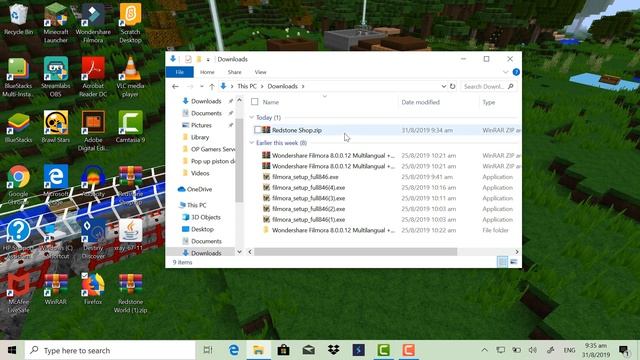Select Microsoft Edge desktop icon
Screen dimensions: 640x360
pos(56,184)
